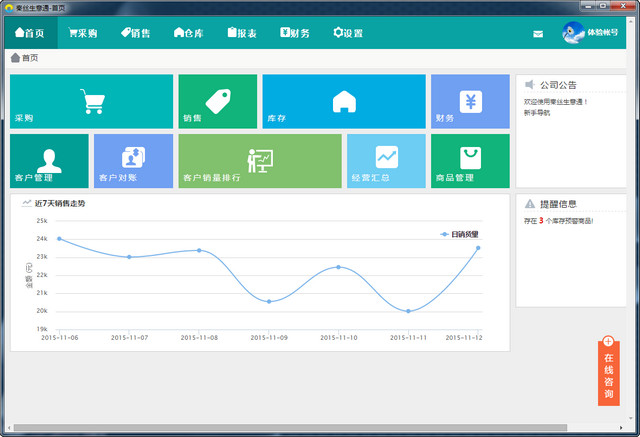The height and width of the screenshot is (437, 640).
Task: Click the mail envelope icon in header
Action: (x=538, y=34)
